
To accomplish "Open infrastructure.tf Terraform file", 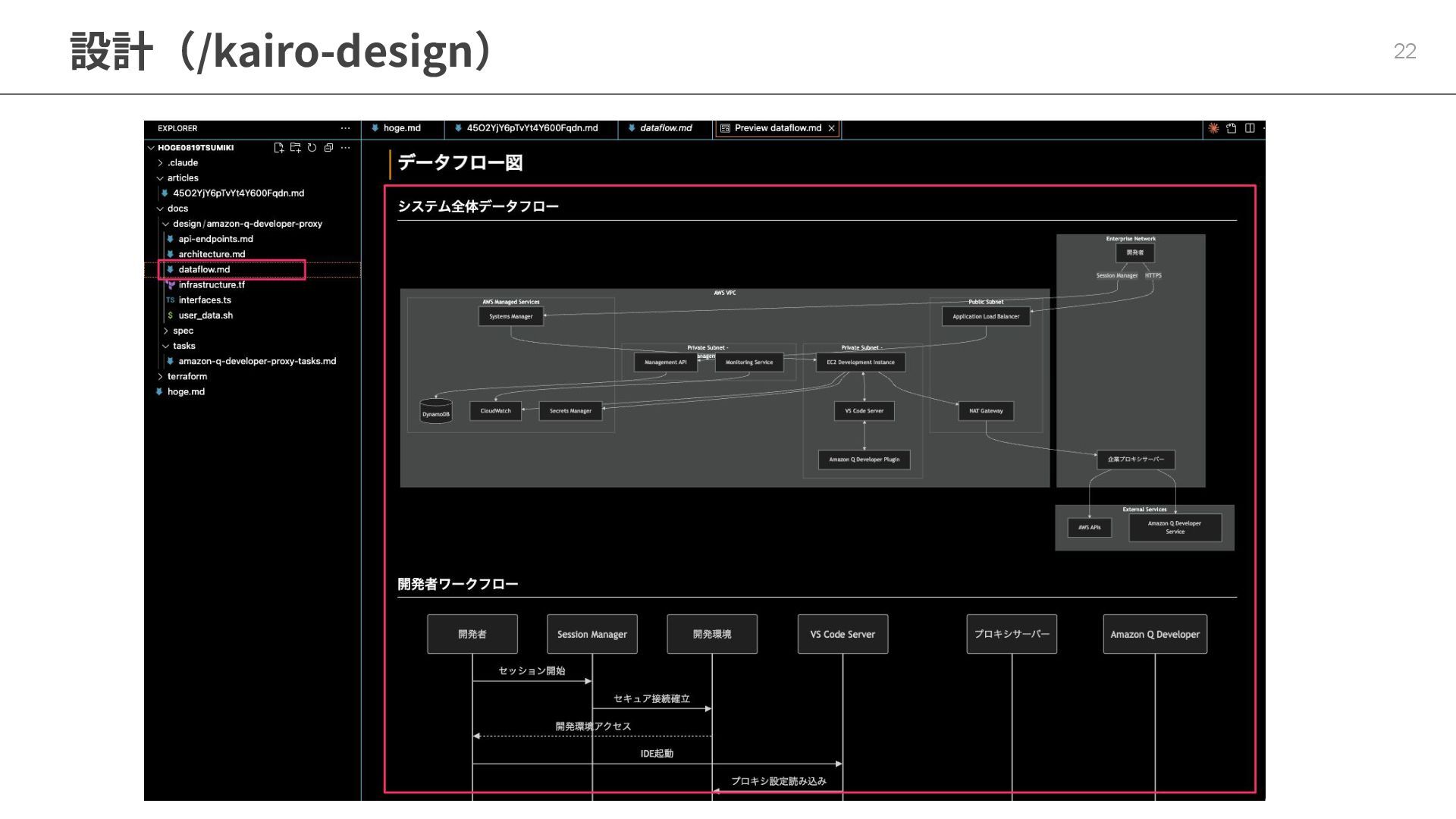I will click(x=212, y=285).
